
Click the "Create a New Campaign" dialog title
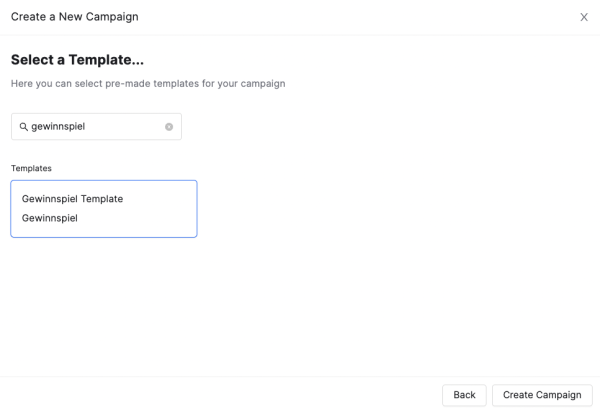click(x=74, y=17)
